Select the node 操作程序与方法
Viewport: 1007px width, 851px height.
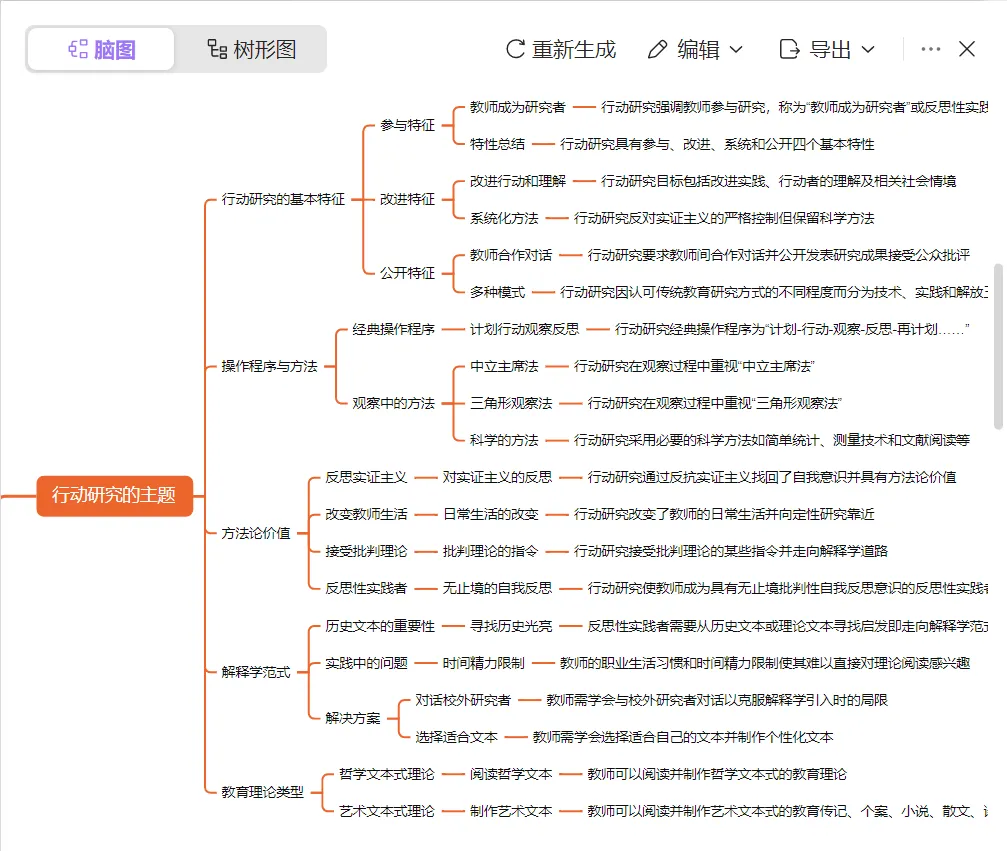[269, 367]
